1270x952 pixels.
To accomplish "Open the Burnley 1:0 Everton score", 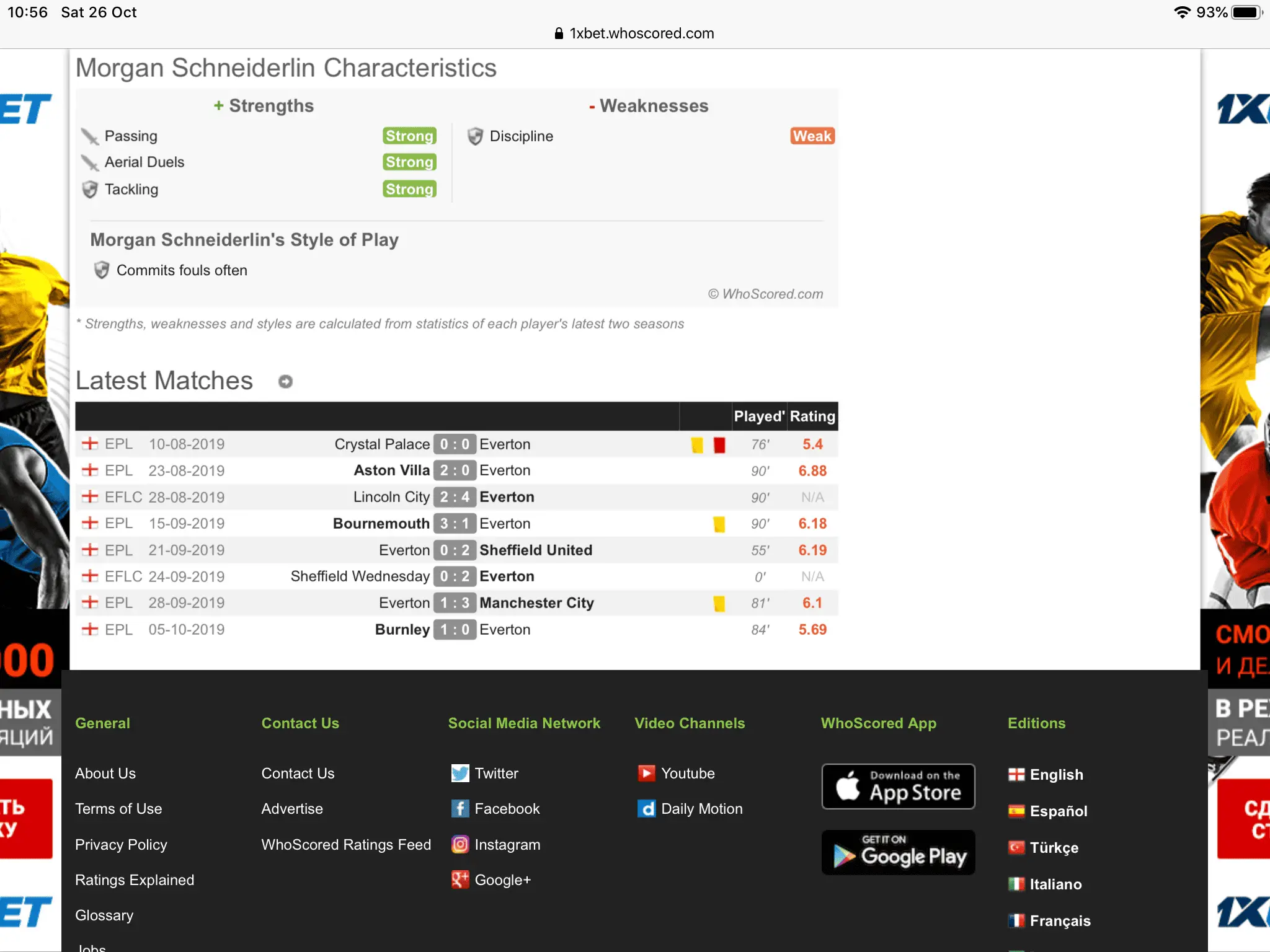I will tap(455, 630).
